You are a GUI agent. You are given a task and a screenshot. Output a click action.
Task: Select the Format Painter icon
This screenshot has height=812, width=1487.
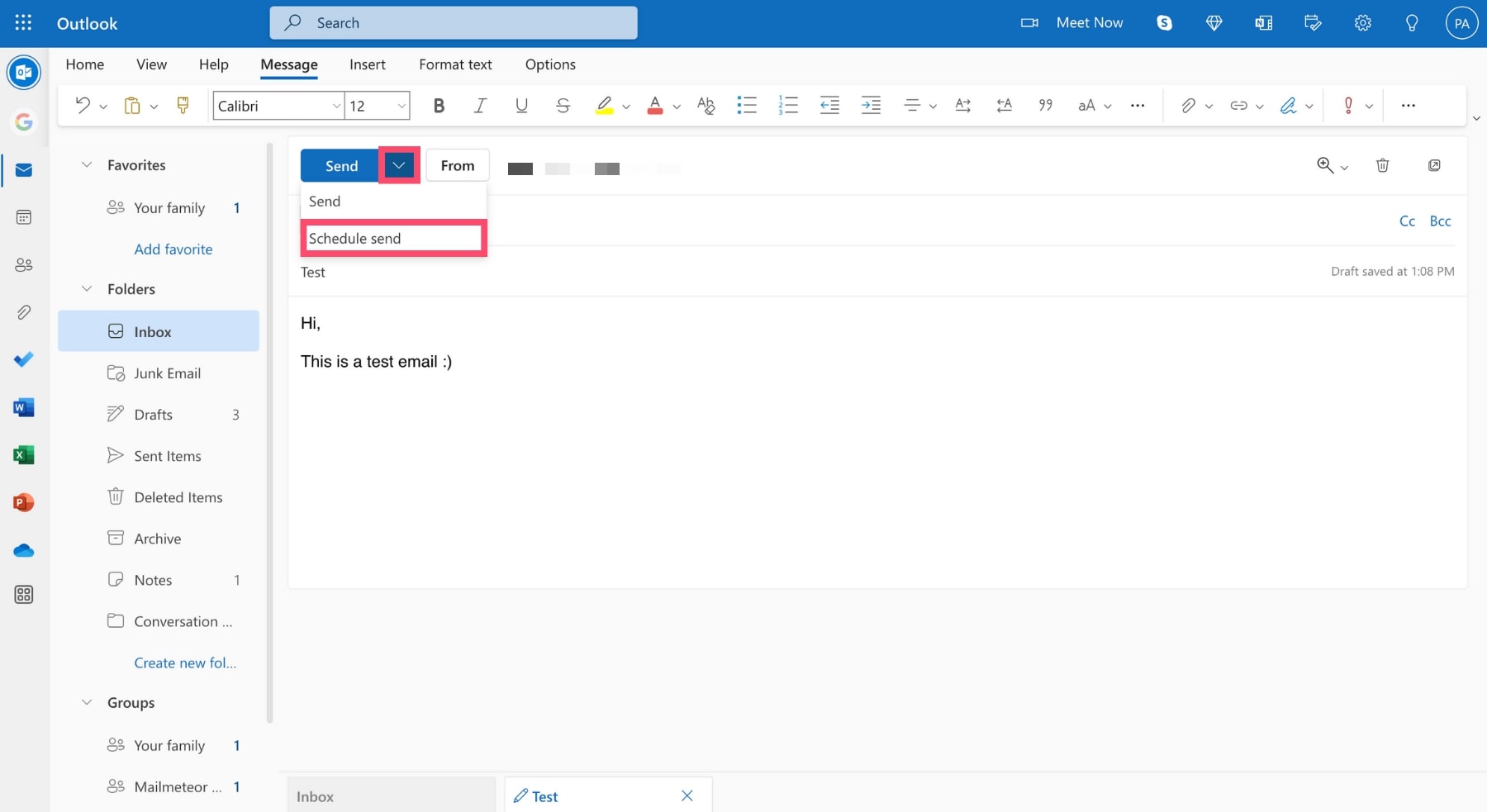pyautogui.click(x=183, y=105)
